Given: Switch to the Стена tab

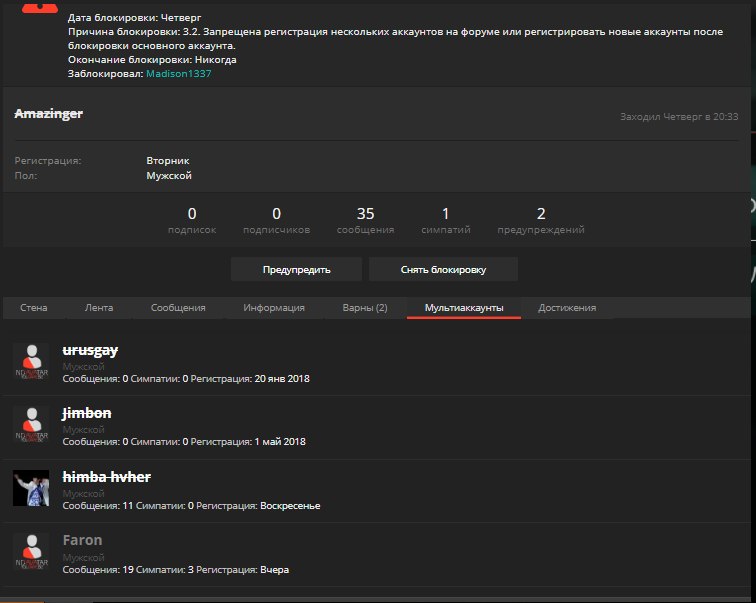Looking at the screenshot, I should pos(33,308).
